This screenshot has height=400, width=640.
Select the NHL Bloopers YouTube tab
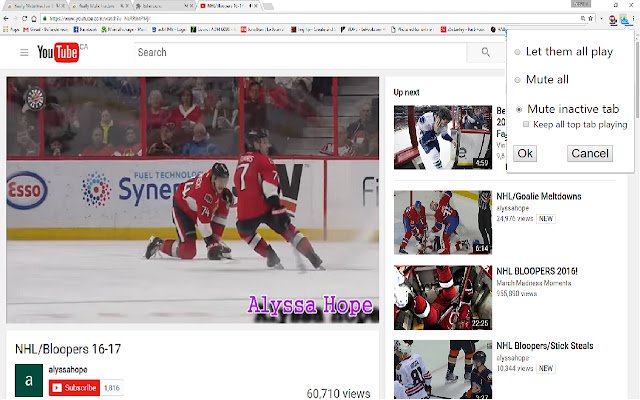click(229, 6)
